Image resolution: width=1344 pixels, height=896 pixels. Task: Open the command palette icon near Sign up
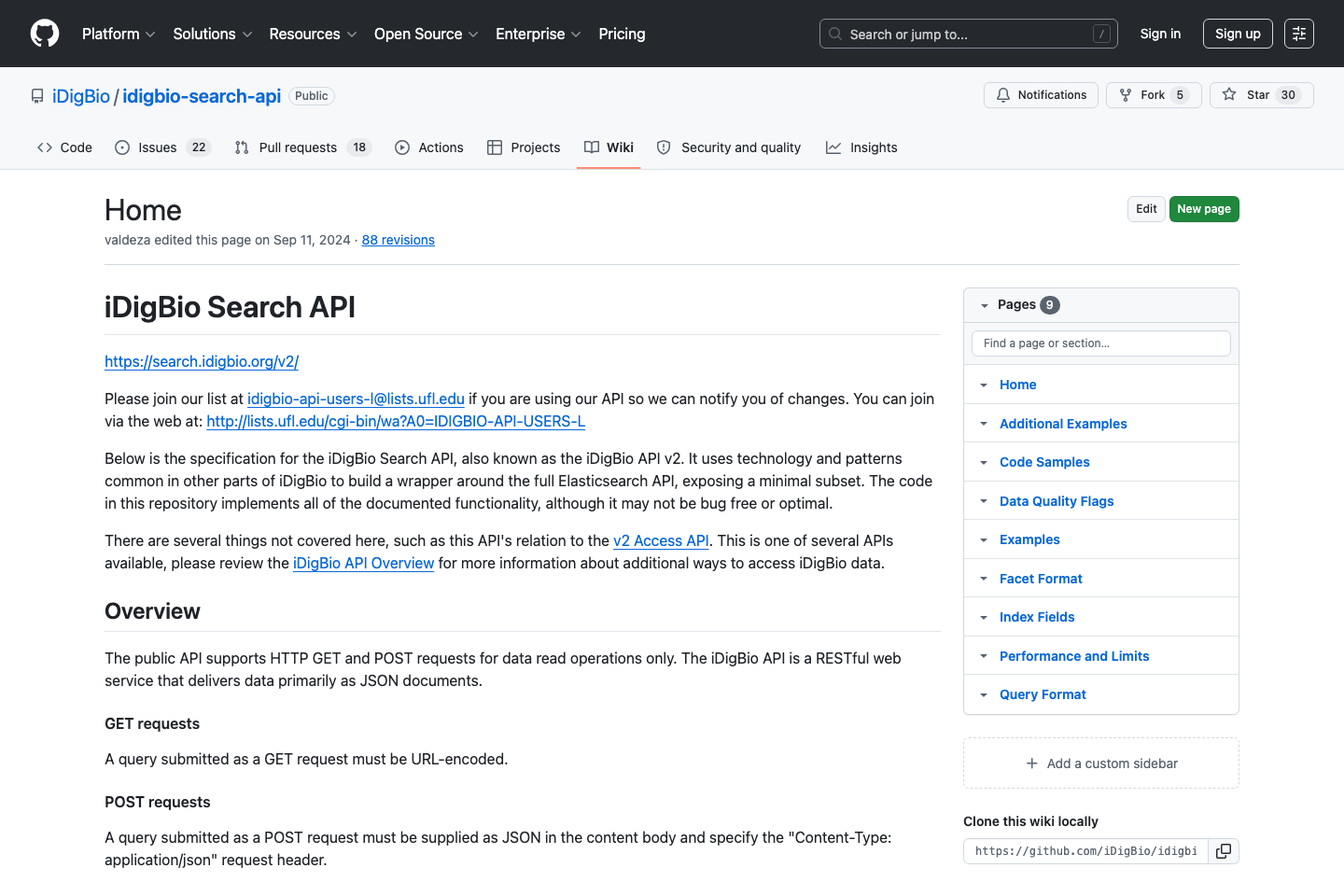click(1299, 34)
